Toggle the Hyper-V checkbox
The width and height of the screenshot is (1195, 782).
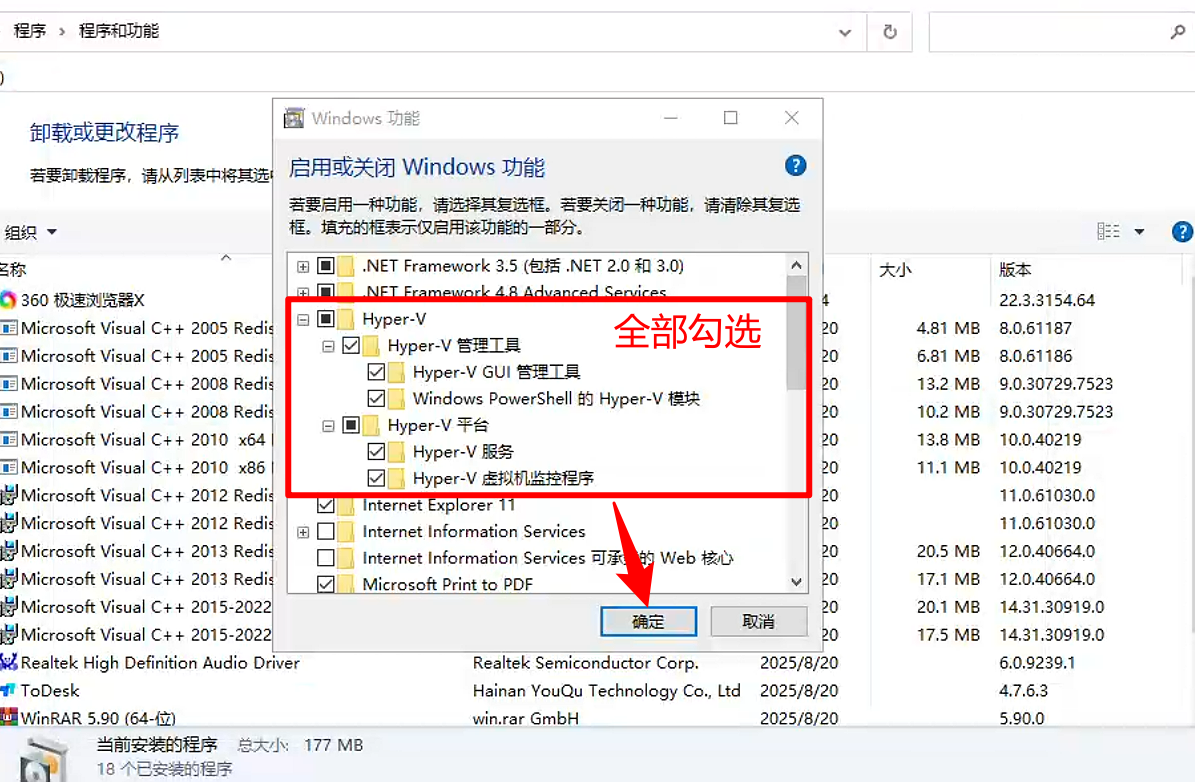[x=325, y=319]
